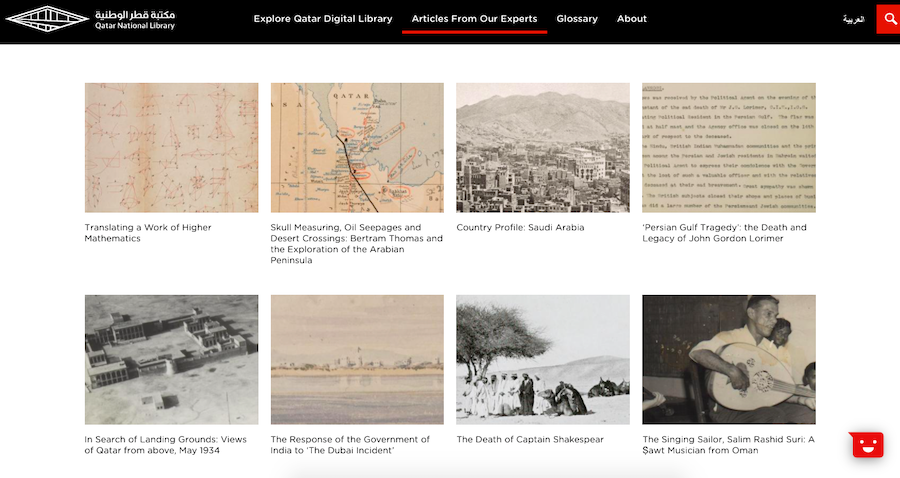Open the oud musician photo thumbnail
Screen dimensions: 900x478
pyautogui.click(x=729, y=360)
